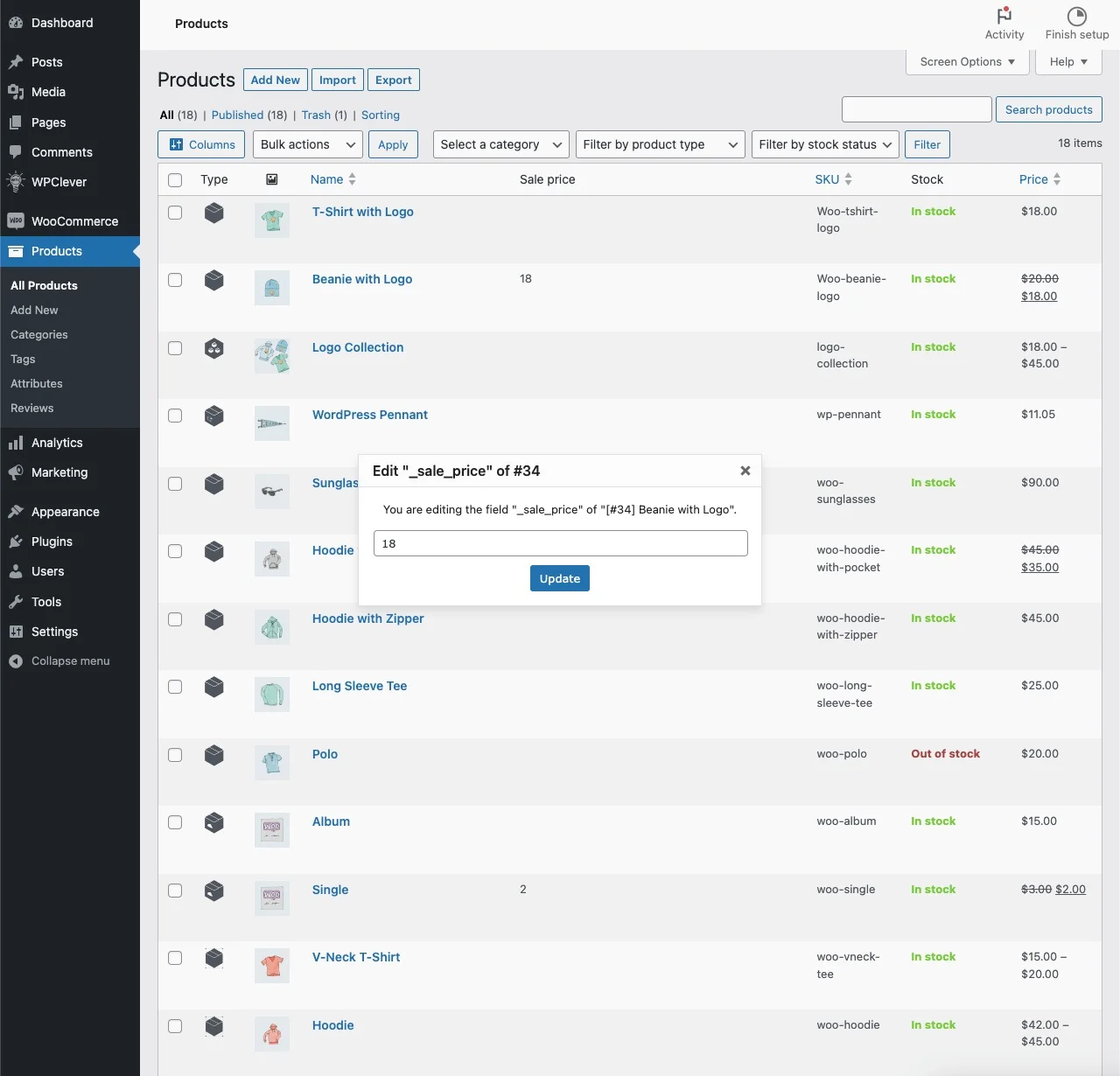This screenshot has height=1076, width=1120.
Task: Check the Hoodie with Zipper row checkbox
Action: (x=175, y=619)
